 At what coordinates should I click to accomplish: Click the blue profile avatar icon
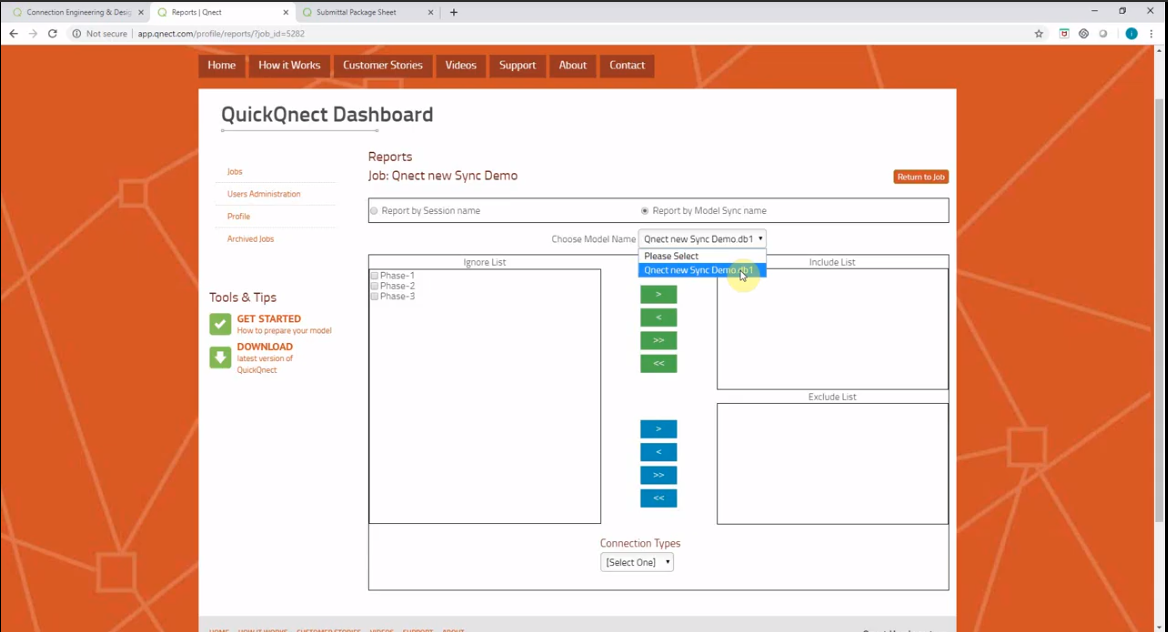pyautogui.click(x=1132, y=34)
